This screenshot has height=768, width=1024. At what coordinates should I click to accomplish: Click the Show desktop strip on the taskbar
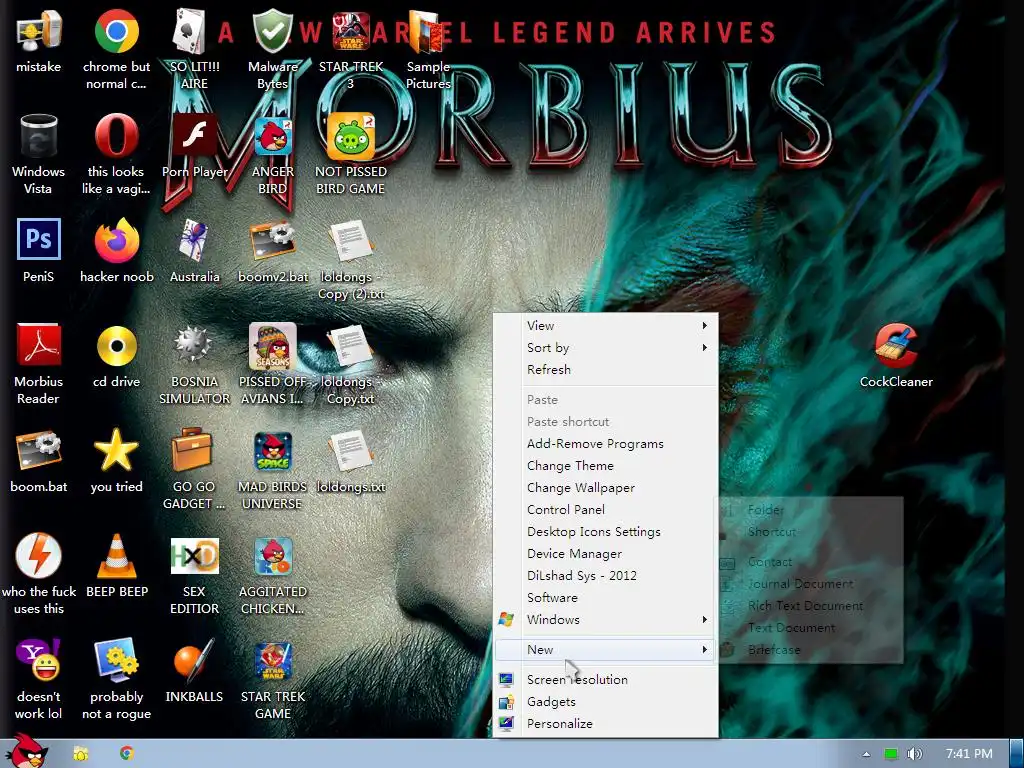point(1016,754)
